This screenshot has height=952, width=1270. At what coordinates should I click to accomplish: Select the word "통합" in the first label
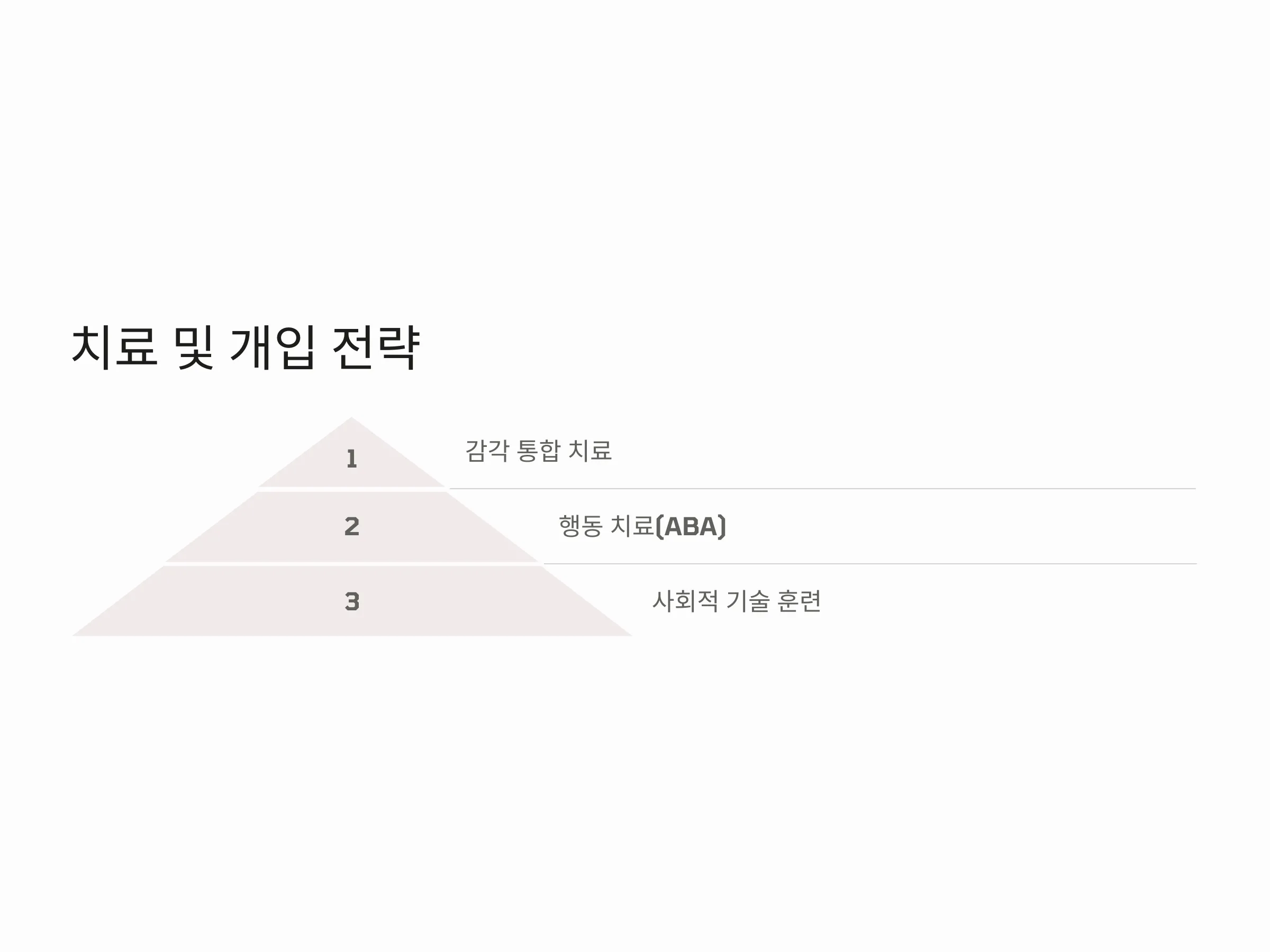click(x=538, y=451)
